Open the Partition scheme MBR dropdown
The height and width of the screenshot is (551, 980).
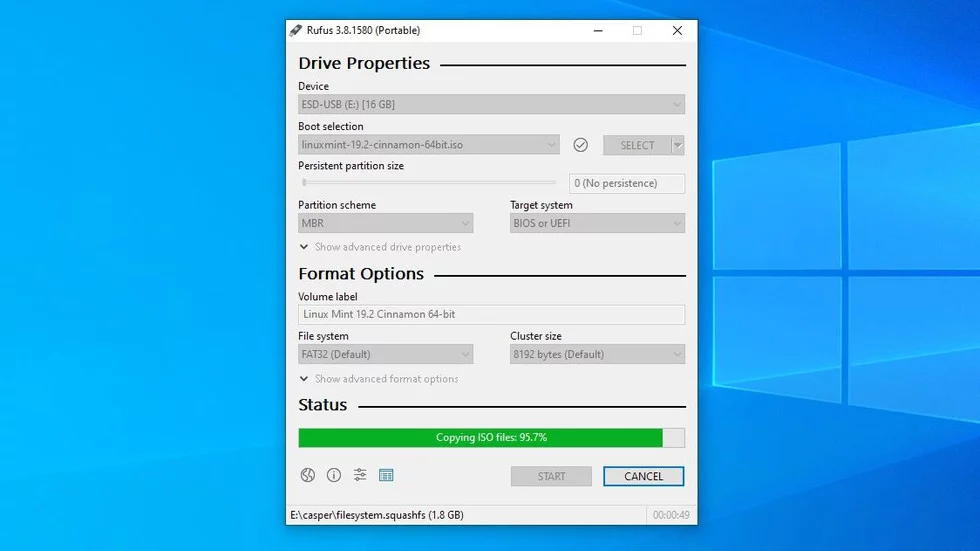coord(386,223)
